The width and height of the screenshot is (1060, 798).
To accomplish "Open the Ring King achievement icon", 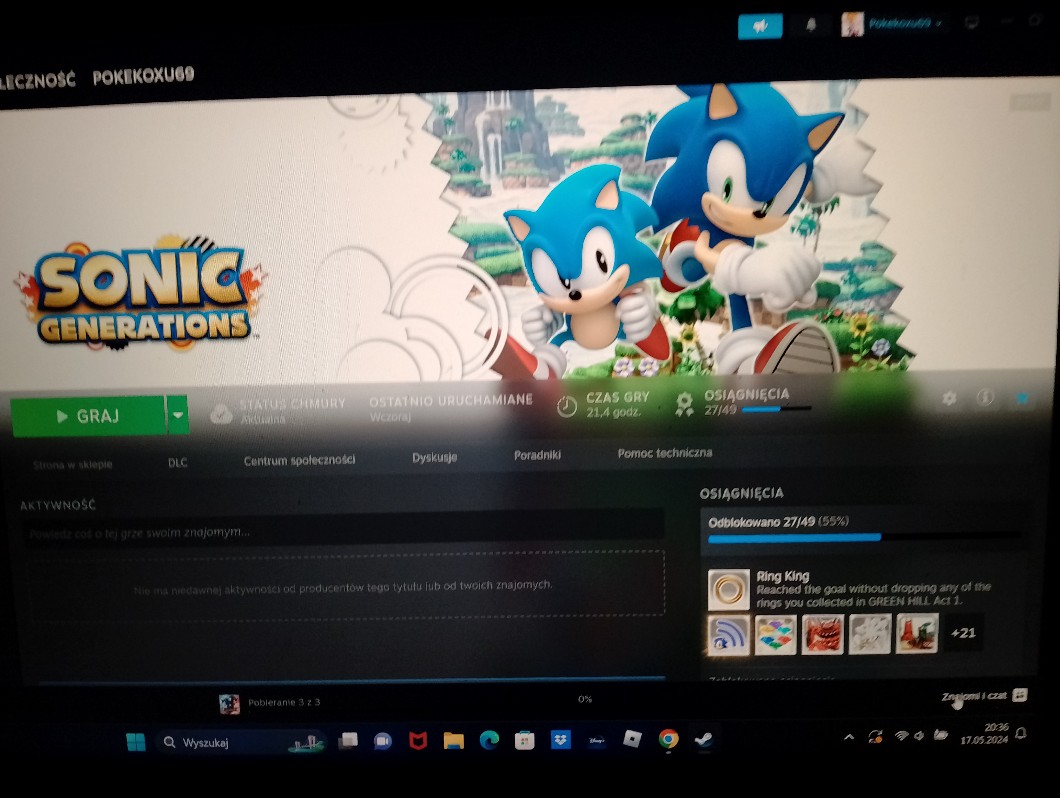I will tap(727, 589).
